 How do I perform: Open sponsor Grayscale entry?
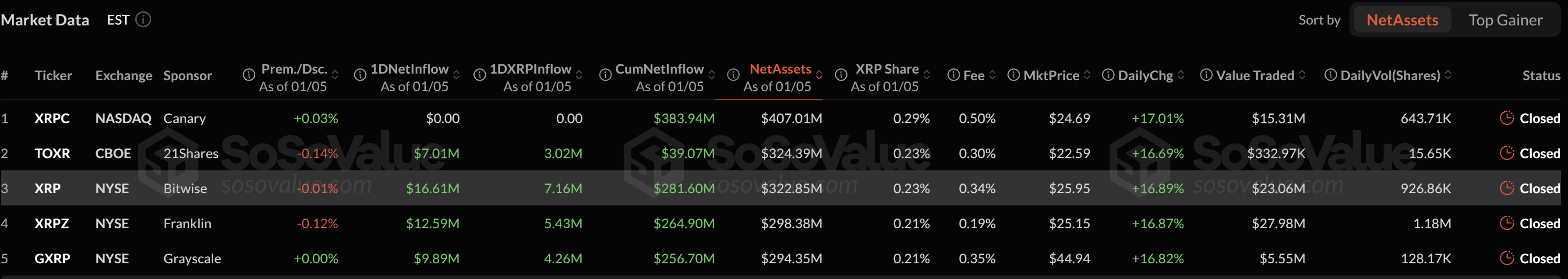pos(192,258)
